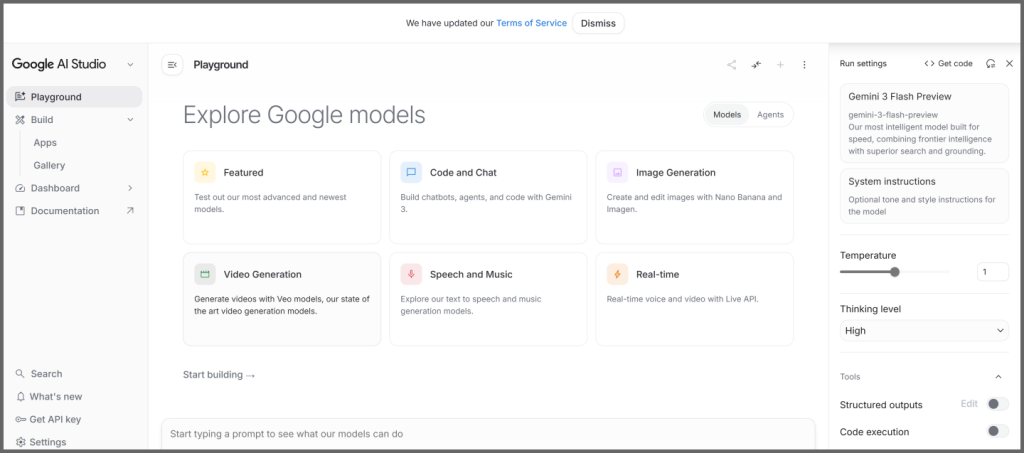Open Apps in the sidebar
Screen dimensions: 1024x453
coord(45,142)
